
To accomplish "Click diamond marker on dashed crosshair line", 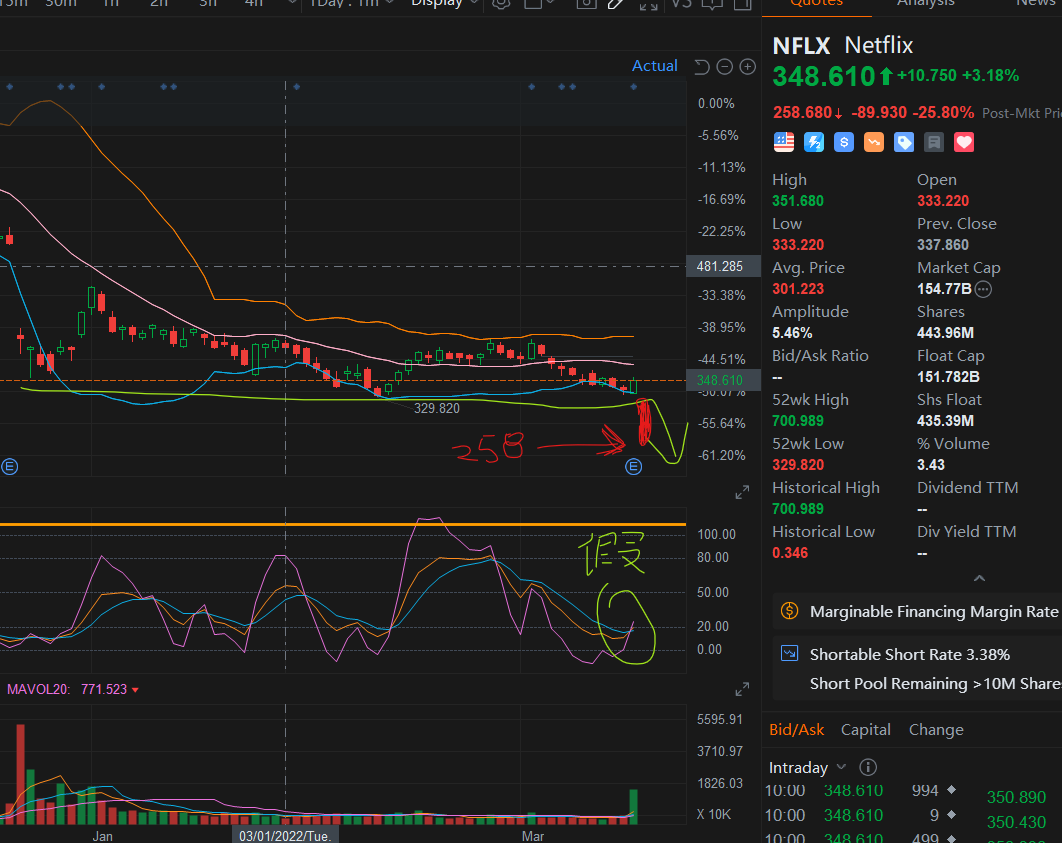I will (297, 87).
